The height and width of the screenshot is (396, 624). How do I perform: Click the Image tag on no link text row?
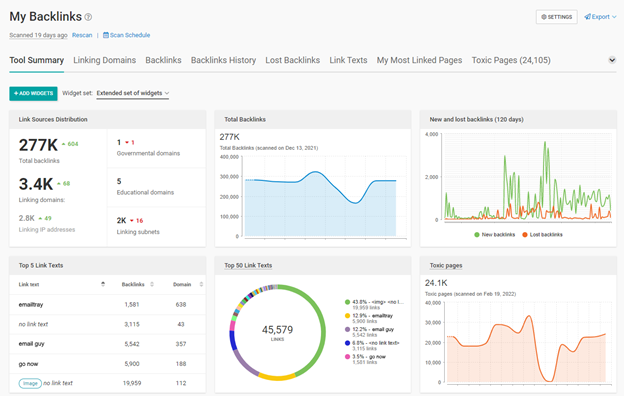pos(30,383)
